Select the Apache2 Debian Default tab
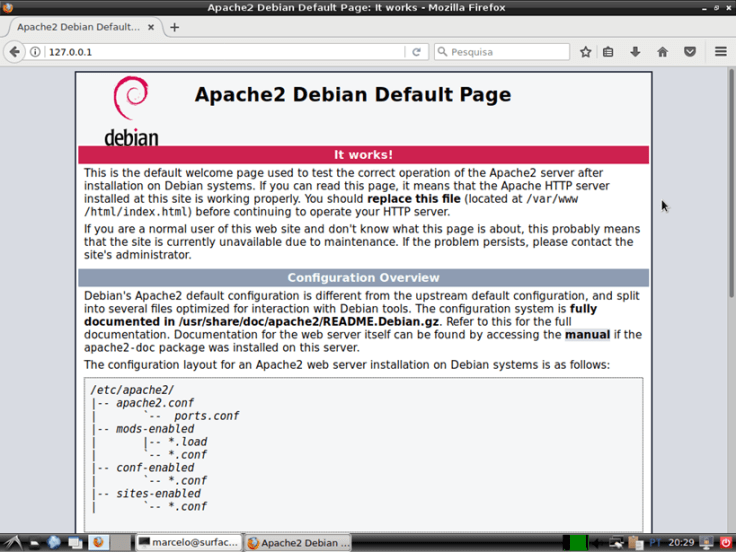Image resolution: width=736 pixels, height=552 pixels. [x=78, y=27]
